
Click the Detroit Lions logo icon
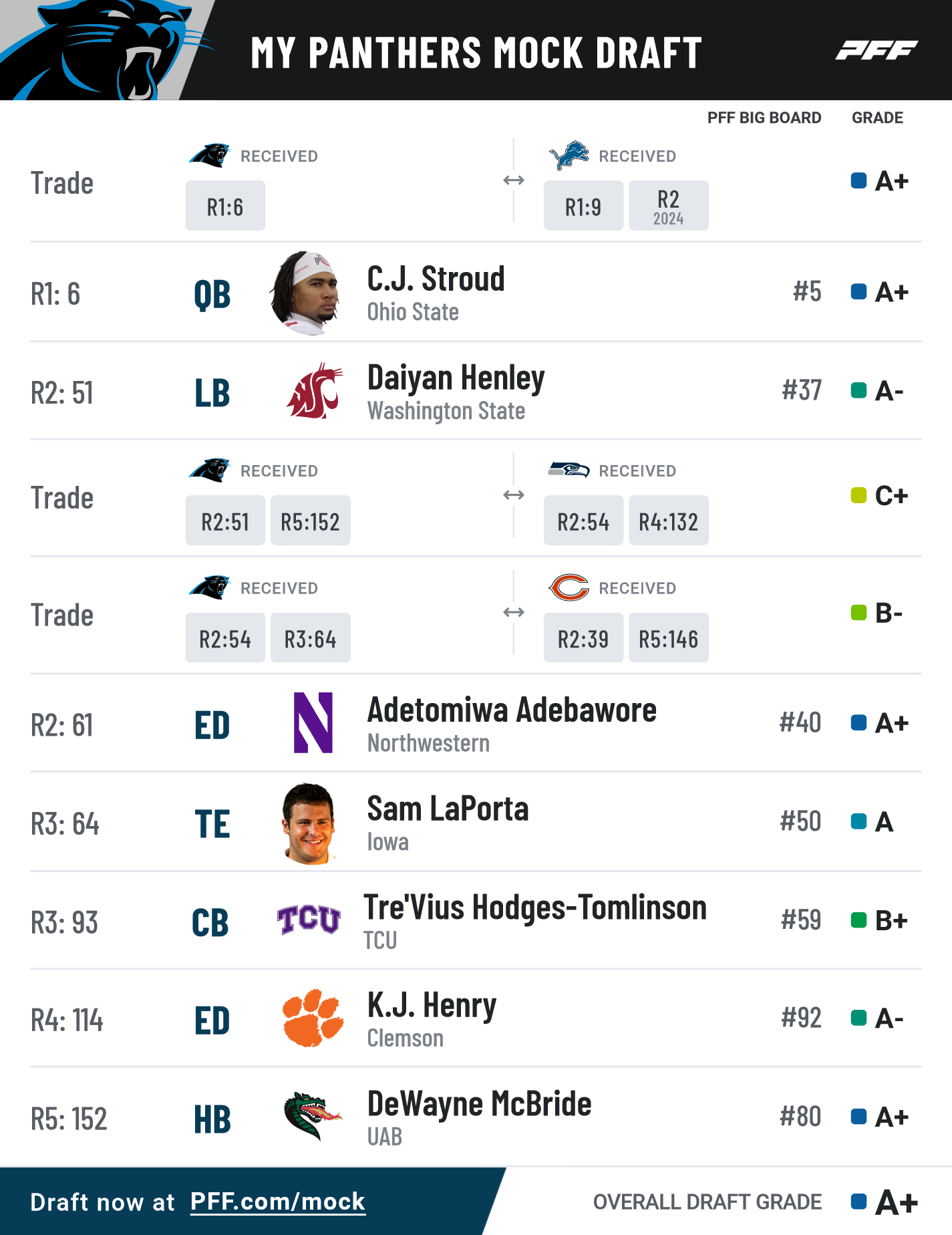coord(569,156)
